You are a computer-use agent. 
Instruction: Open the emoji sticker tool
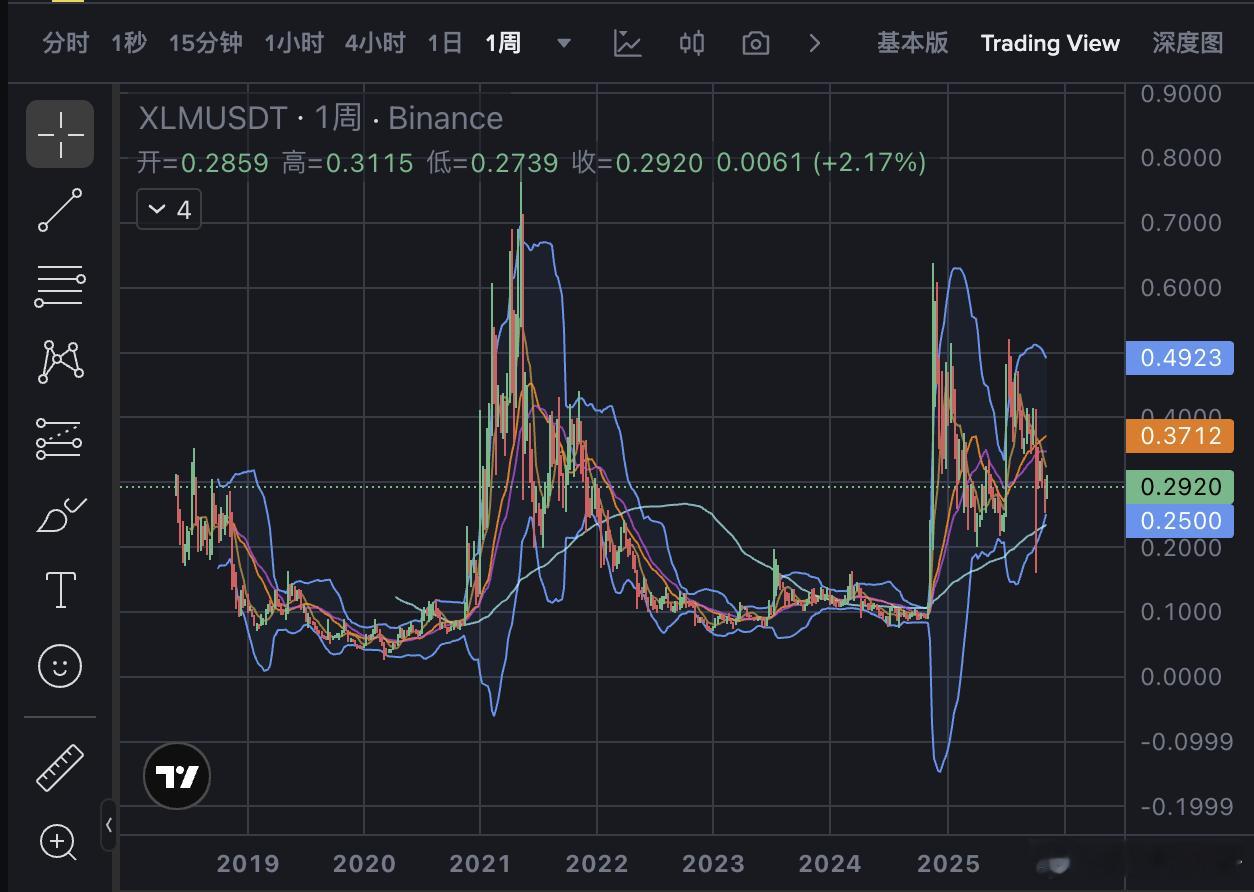click(x=59, y=666)
